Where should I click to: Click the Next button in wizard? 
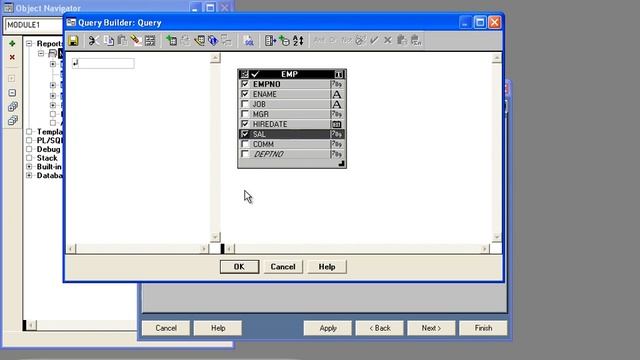click(431, 328)
